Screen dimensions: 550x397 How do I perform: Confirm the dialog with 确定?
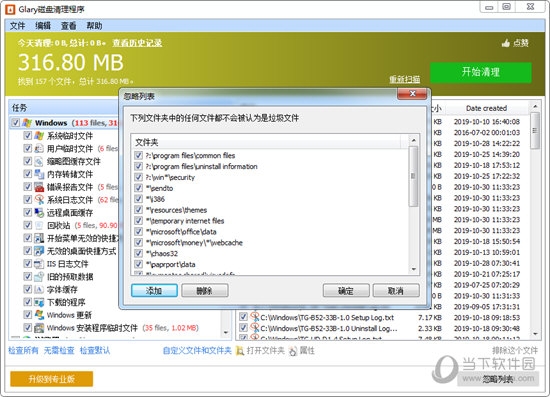346,291
